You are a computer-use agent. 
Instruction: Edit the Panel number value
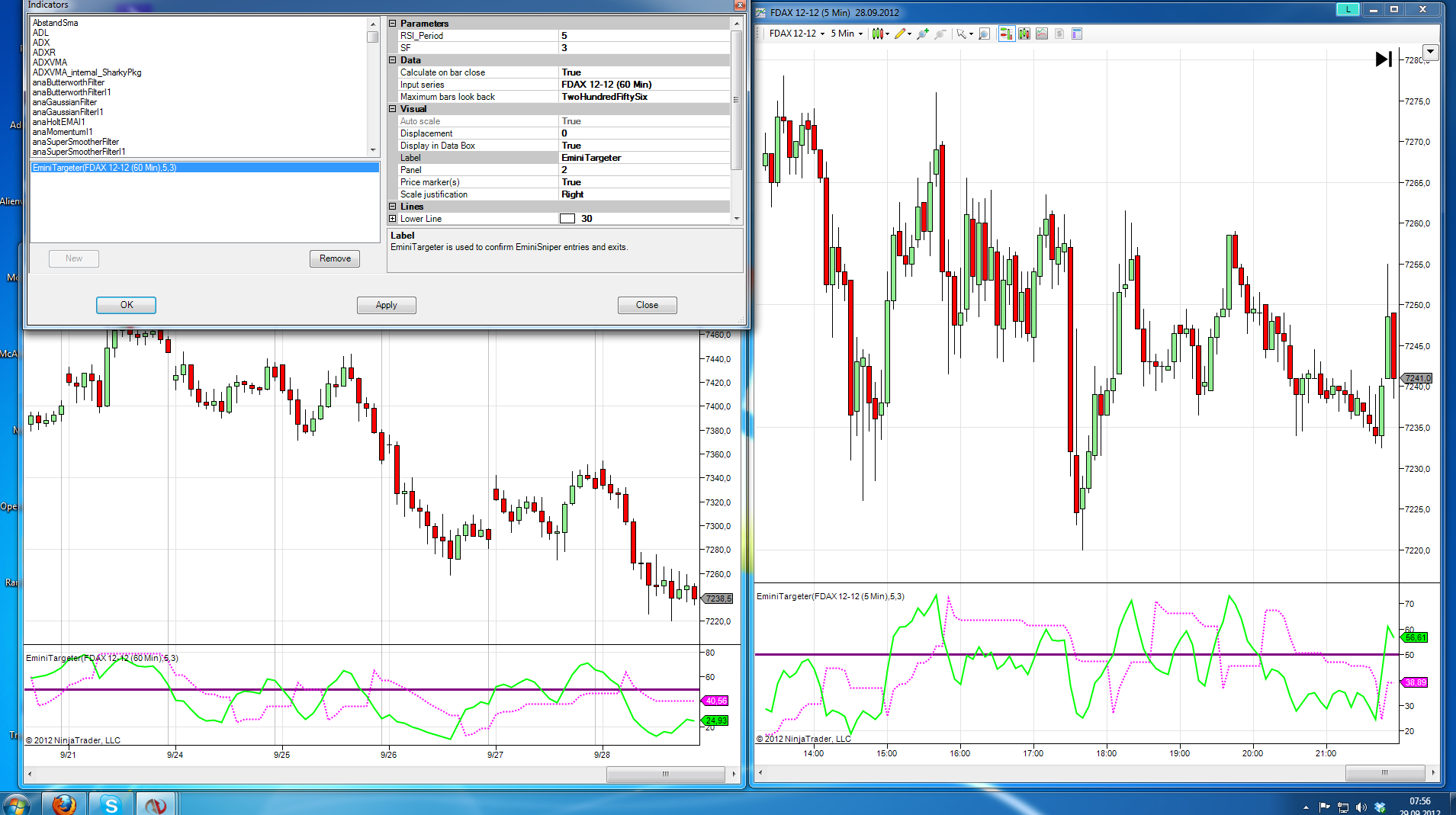(644, 170)
